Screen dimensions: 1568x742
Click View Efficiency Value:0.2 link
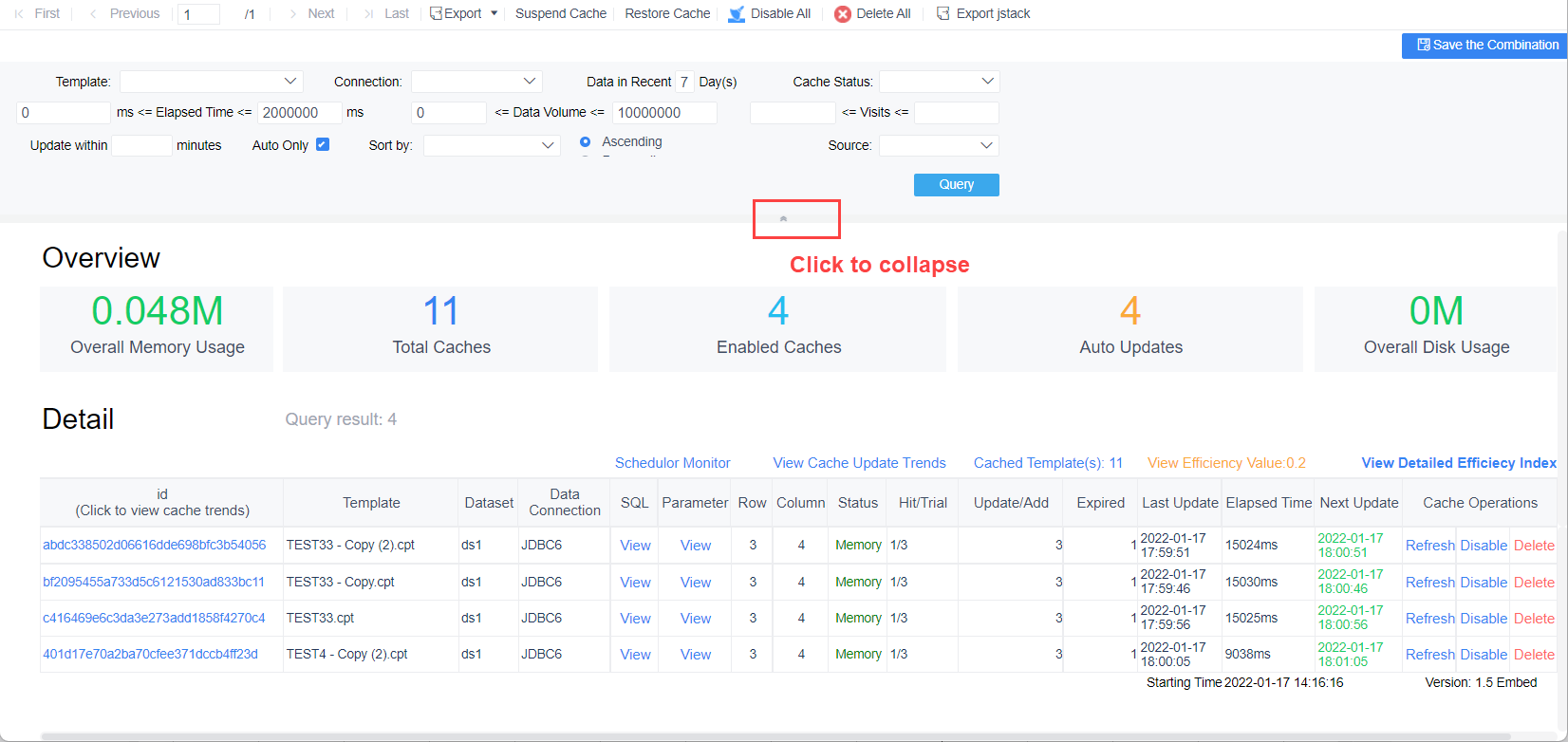1227,463
